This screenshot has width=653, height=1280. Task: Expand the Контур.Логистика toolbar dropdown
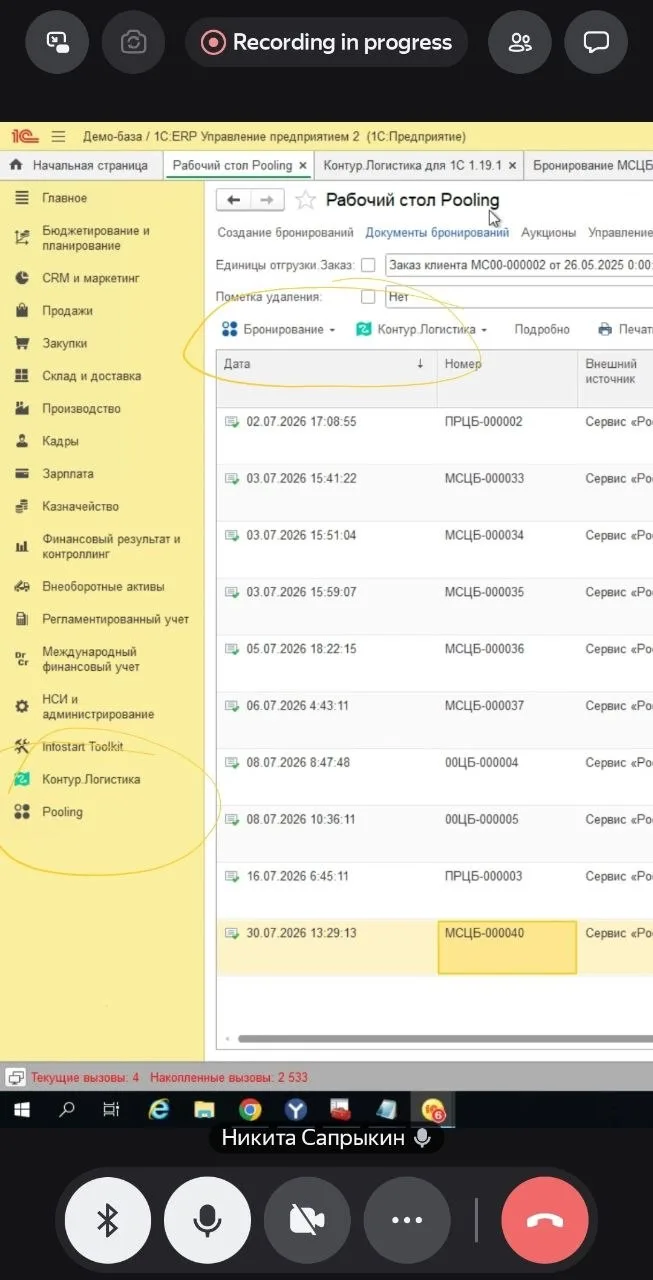(422, 329)
